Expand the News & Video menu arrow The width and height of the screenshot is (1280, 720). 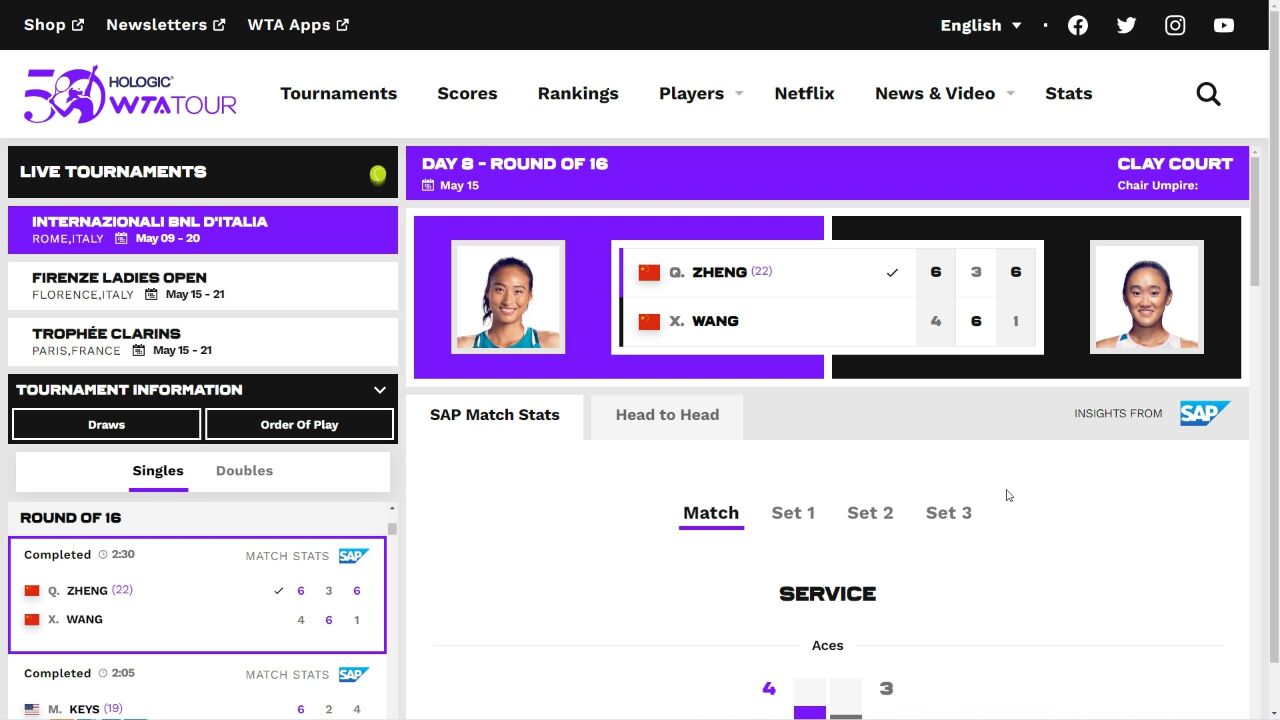pos(1010,93)
